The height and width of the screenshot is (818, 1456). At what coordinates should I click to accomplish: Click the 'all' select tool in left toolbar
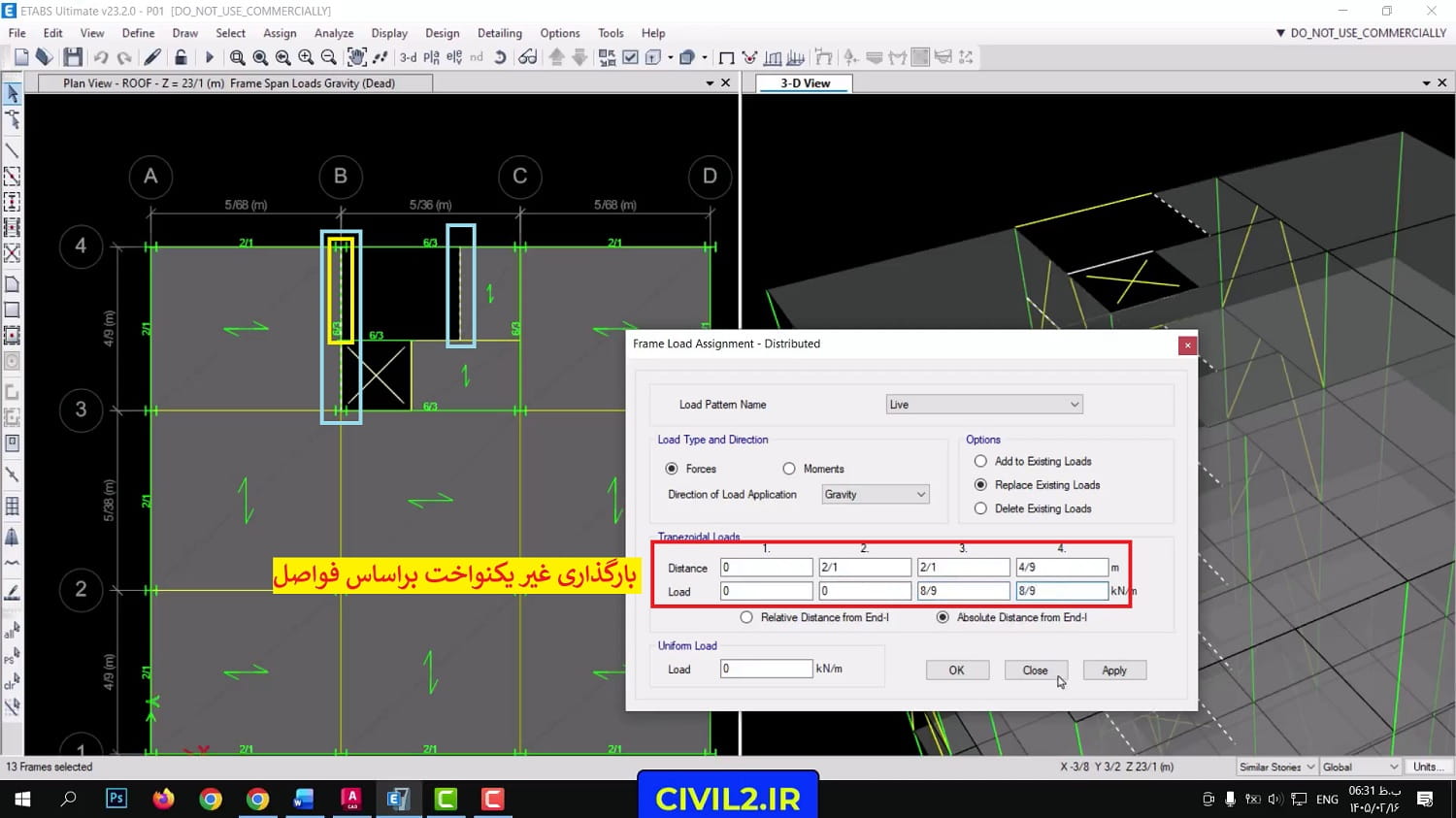coord(12,631)
